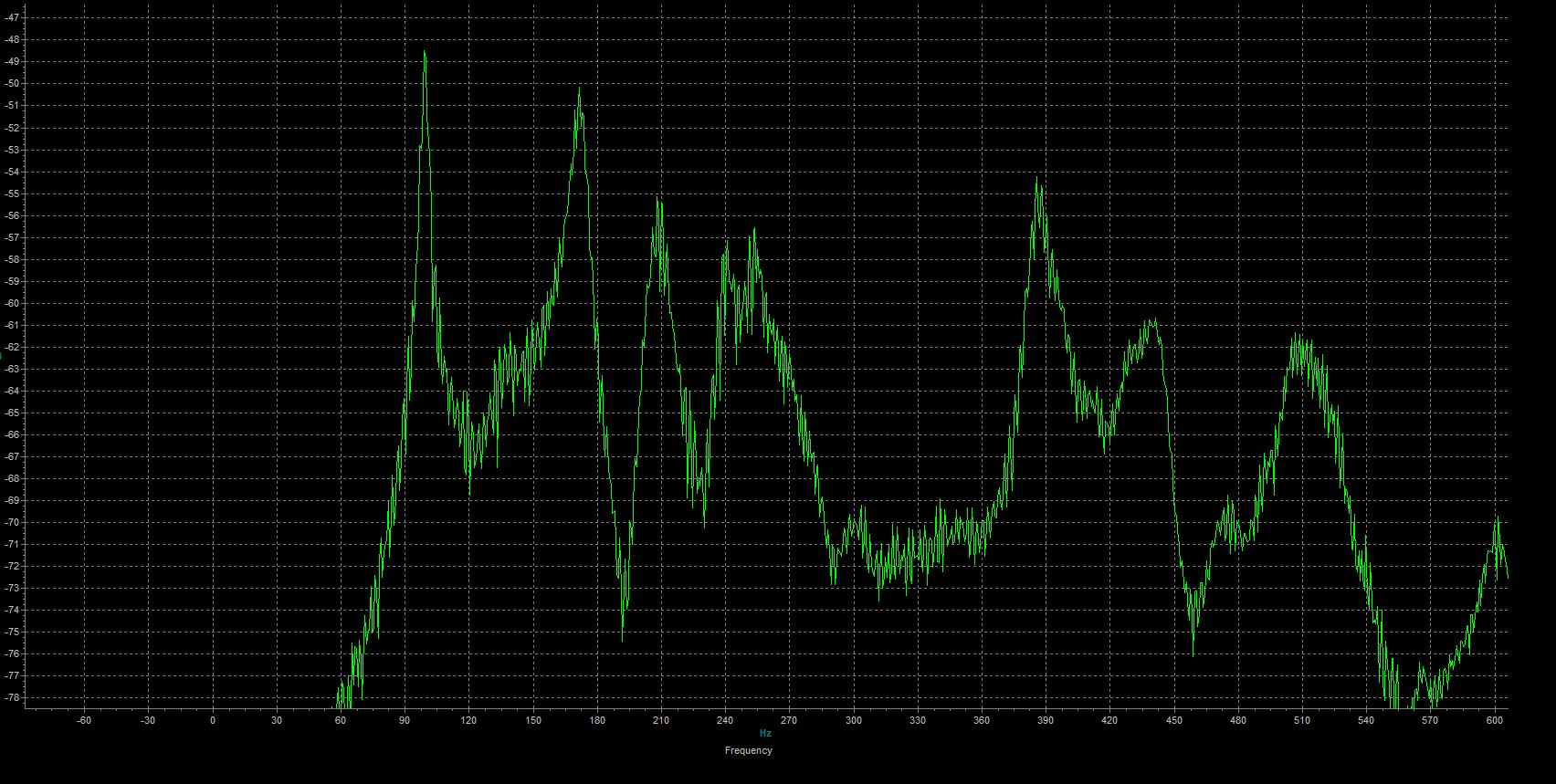Image resolution: width=1556 pixels, height=784 pixels.
Task: Click the -68 amplitude axis label
Action: pyautogui.click(x=13, y=478)
